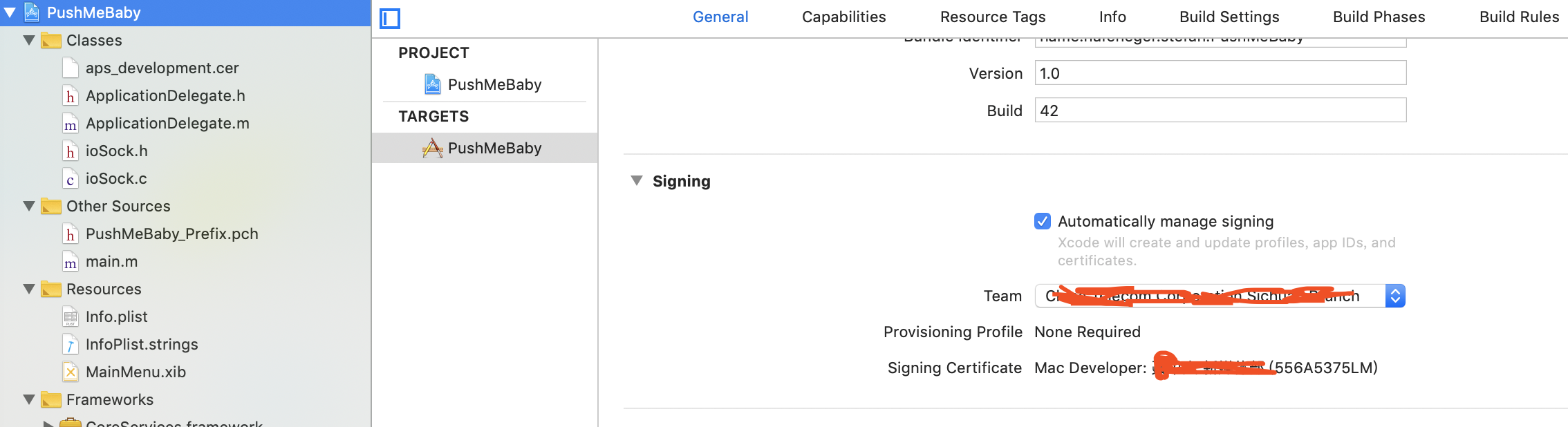Click the Info.plist file icon
1568x427 pixels.
coord(70,317)
